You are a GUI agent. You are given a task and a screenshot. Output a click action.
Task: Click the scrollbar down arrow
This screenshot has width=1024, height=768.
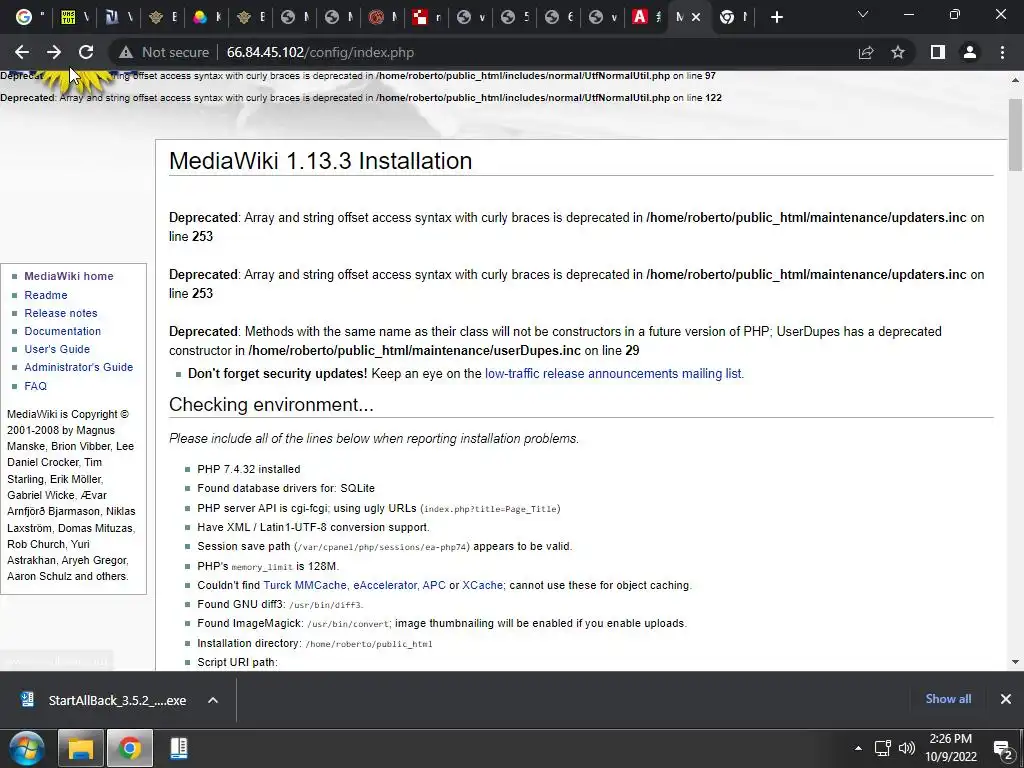coord(1015,662)
